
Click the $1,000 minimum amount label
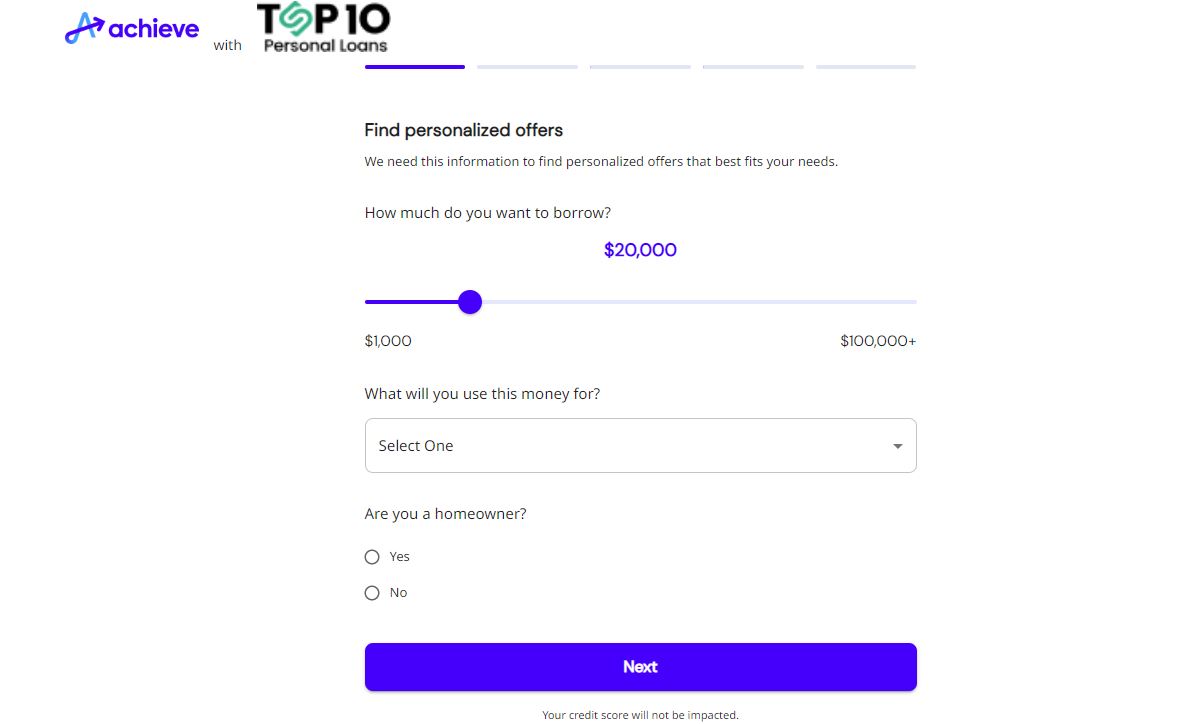pos(388,341)
